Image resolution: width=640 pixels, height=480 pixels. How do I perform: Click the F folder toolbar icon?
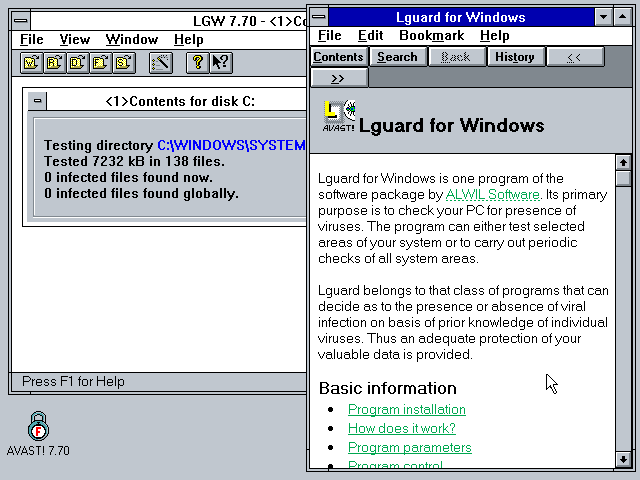point(100,63)
